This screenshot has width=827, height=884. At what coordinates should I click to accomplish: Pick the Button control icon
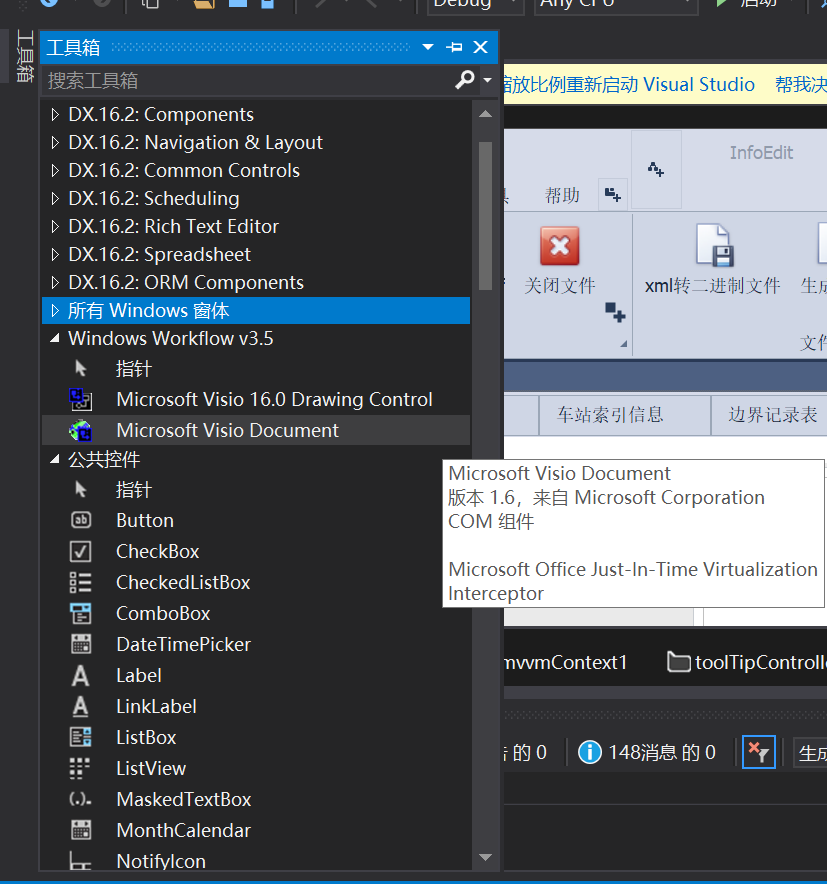point(81,520)
